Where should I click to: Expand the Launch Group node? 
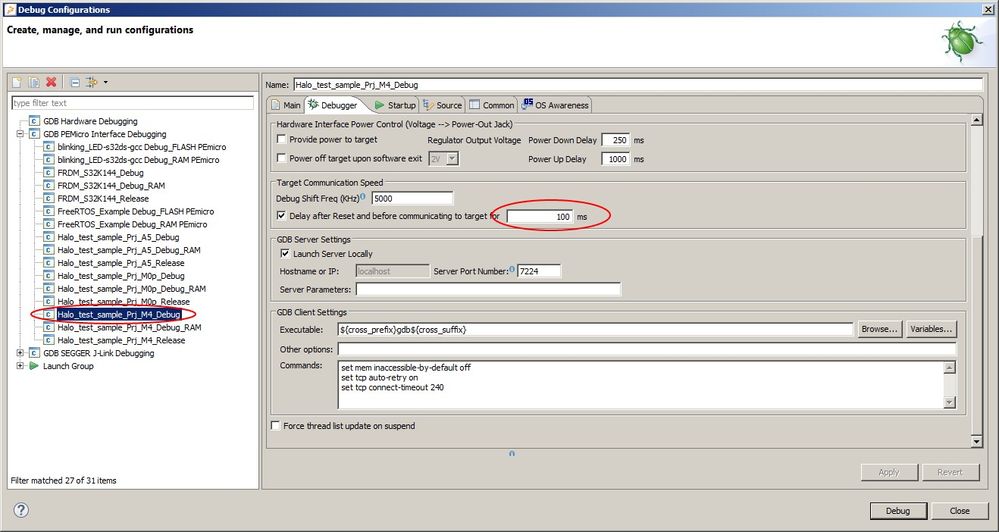click(20, 366)
